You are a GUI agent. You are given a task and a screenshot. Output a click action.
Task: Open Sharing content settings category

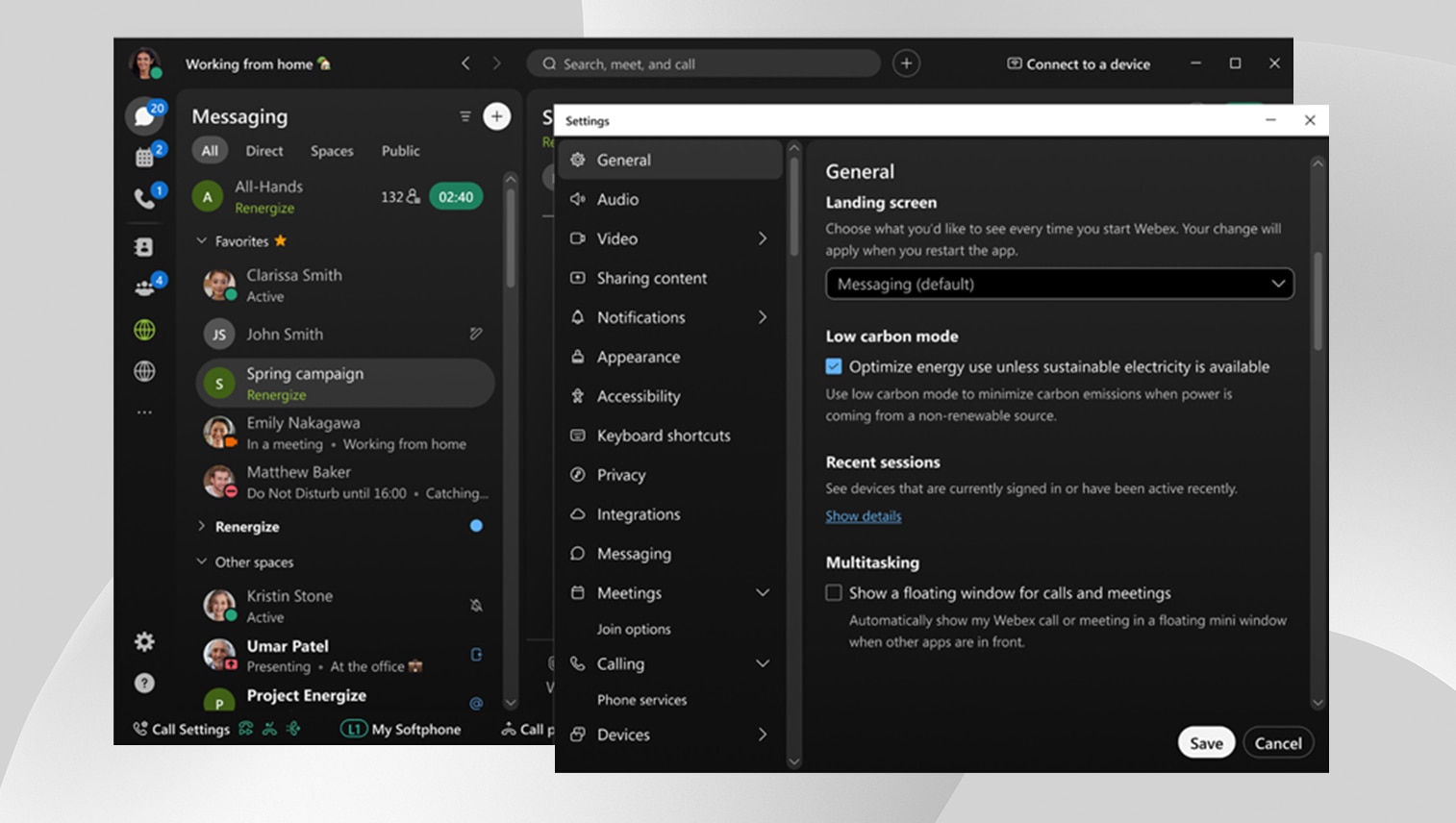click(670, 278)
